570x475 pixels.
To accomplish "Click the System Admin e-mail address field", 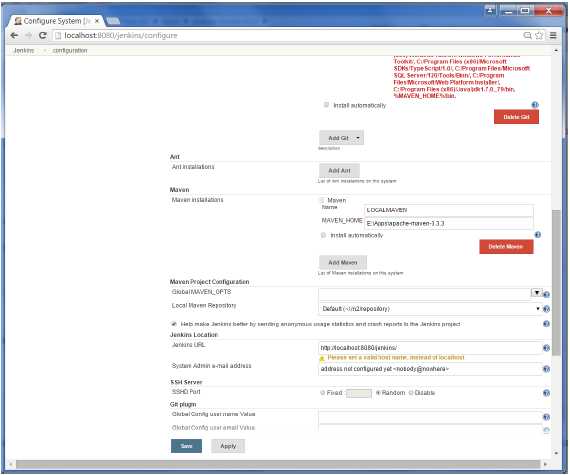I will point(430,369).
